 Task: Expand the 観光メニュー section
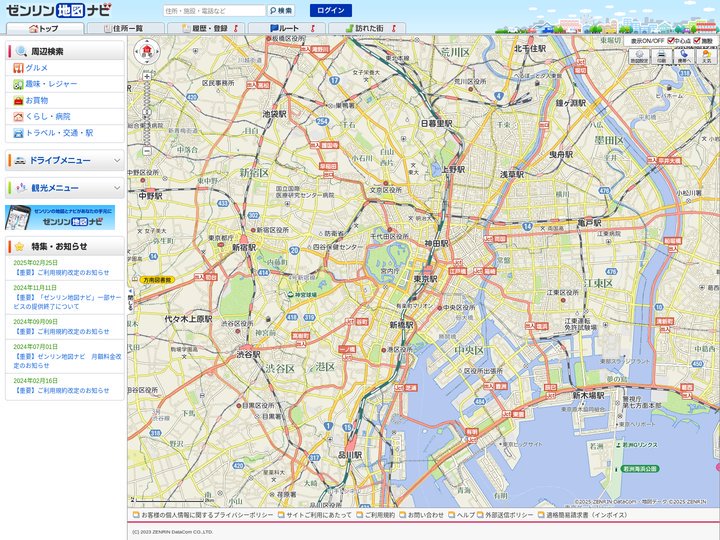coord(65,188)
